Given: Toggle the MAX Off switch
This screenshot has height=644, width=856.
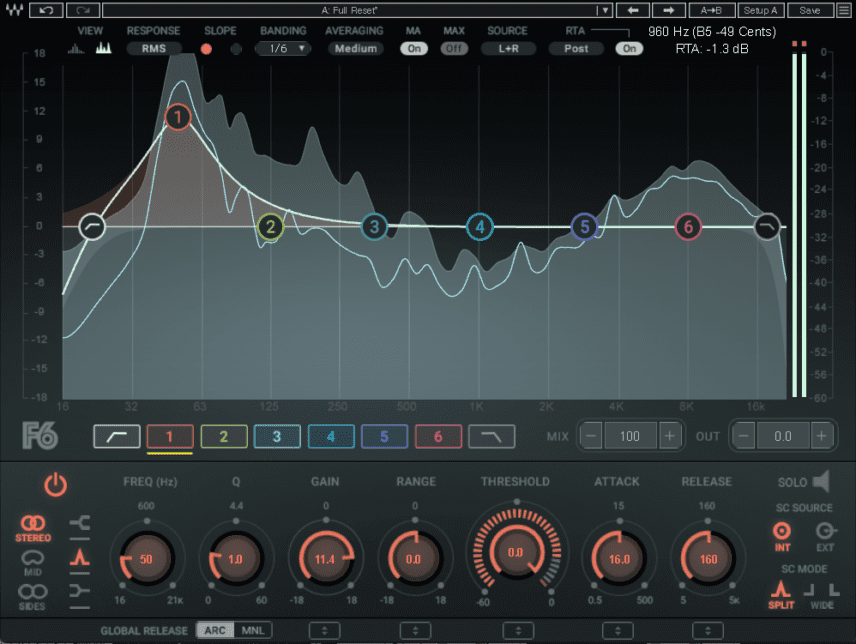Looking at the screenshot, I should 454,49.
